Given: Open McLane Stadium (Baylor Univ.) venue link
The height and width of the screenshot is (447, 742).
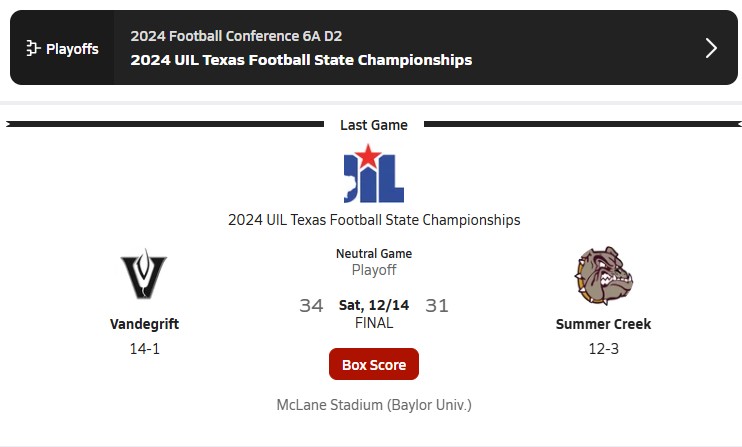Looking at the screenshot, I should tap(374, 405).
